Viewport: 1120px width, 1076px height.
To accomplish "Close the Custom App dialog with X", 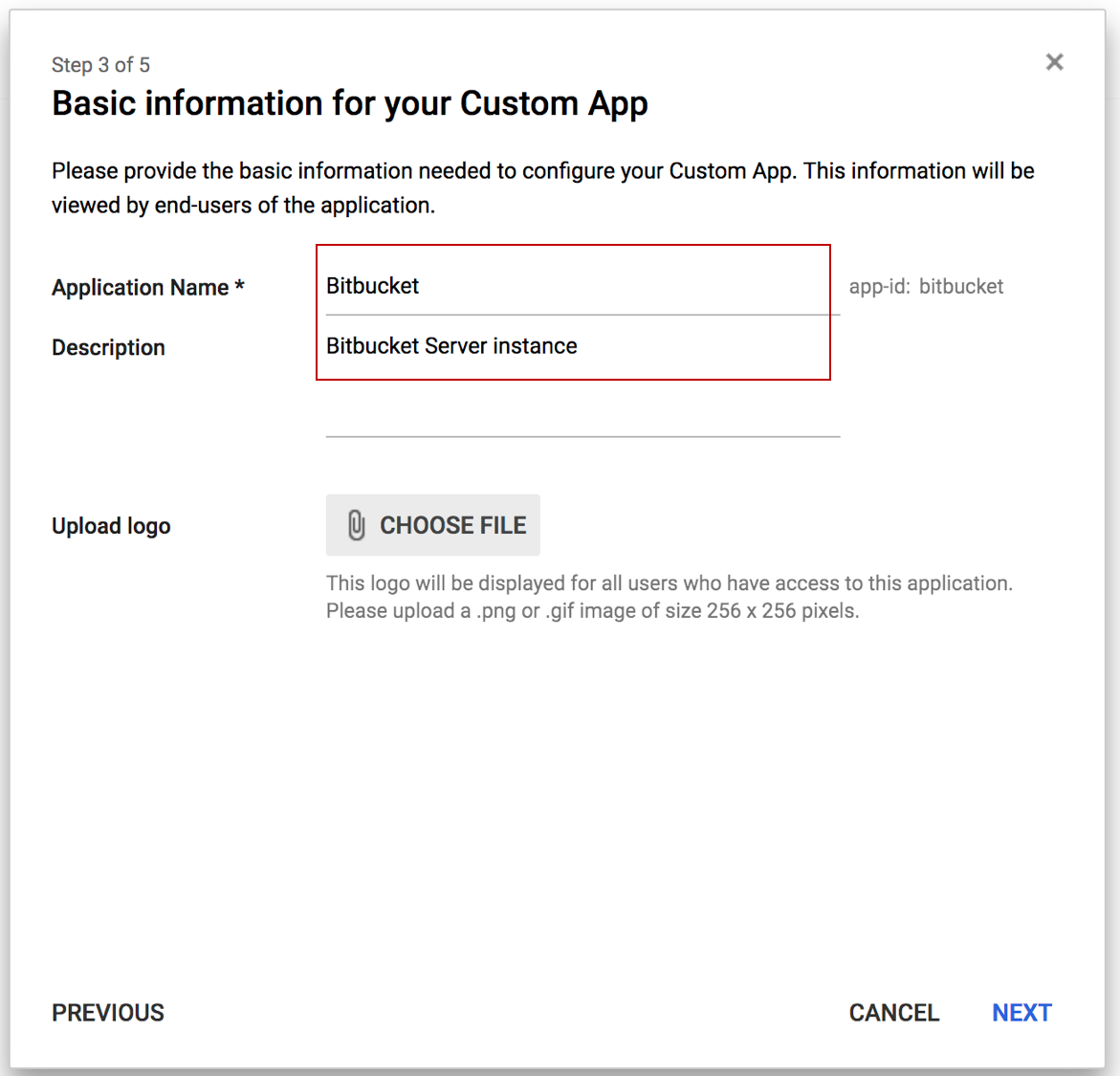I will click(1054, 62).
